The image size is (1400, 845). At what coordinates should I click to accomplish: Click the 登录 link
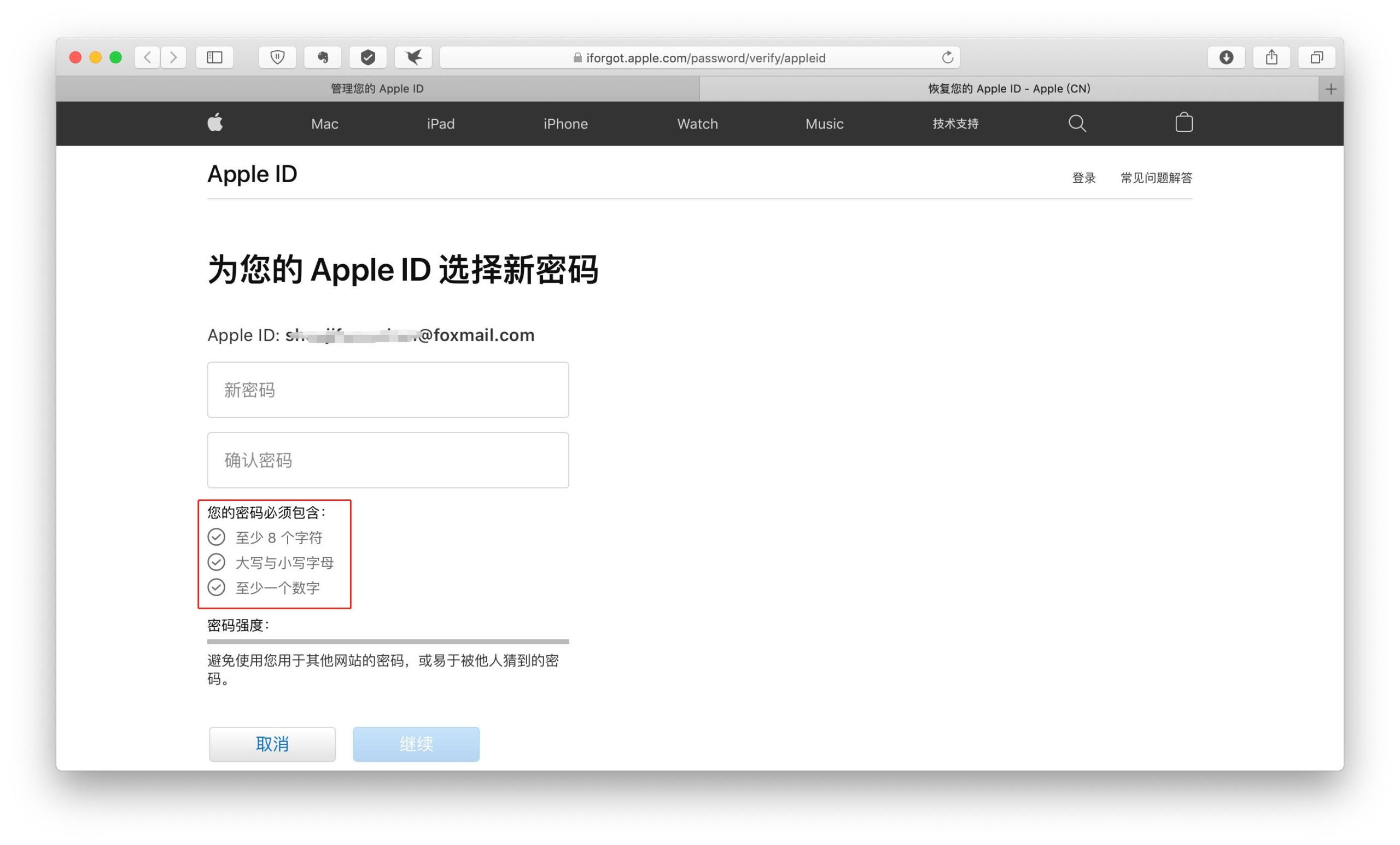[x=1084, y=178]
